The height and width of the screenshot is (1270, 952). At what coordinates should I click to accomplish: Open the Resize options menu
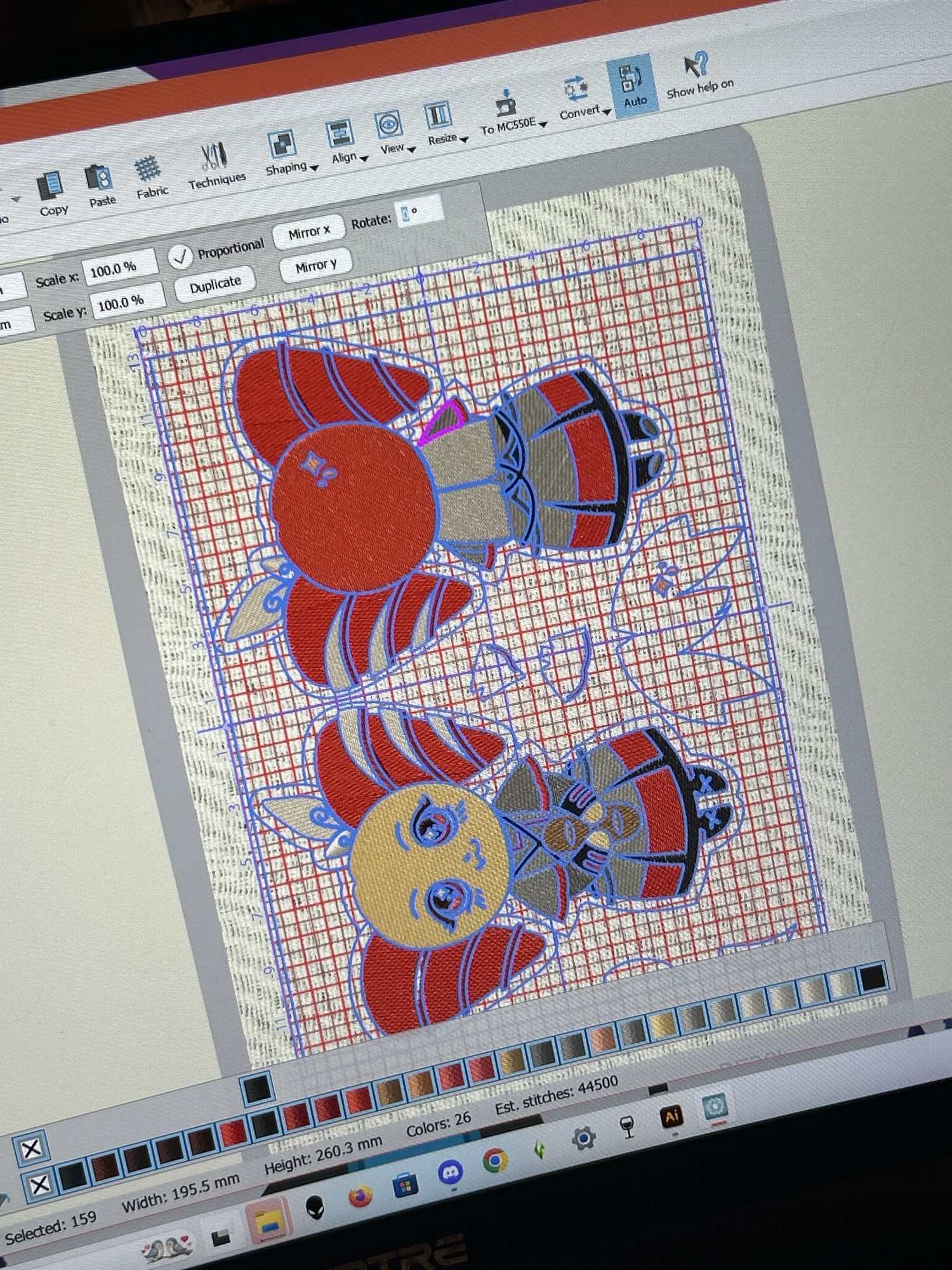tap(464, 139)
